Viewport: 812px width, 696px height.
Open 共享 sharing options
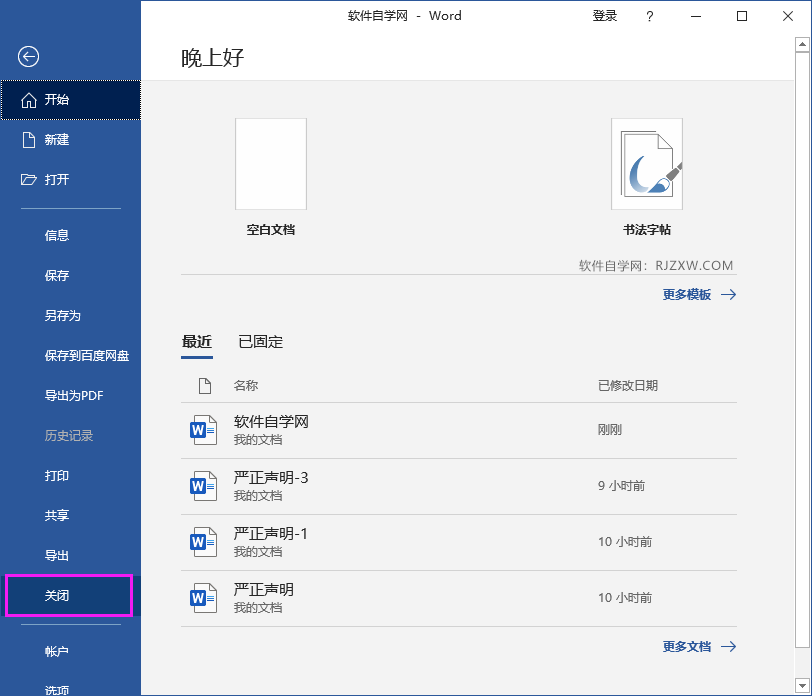57,515
